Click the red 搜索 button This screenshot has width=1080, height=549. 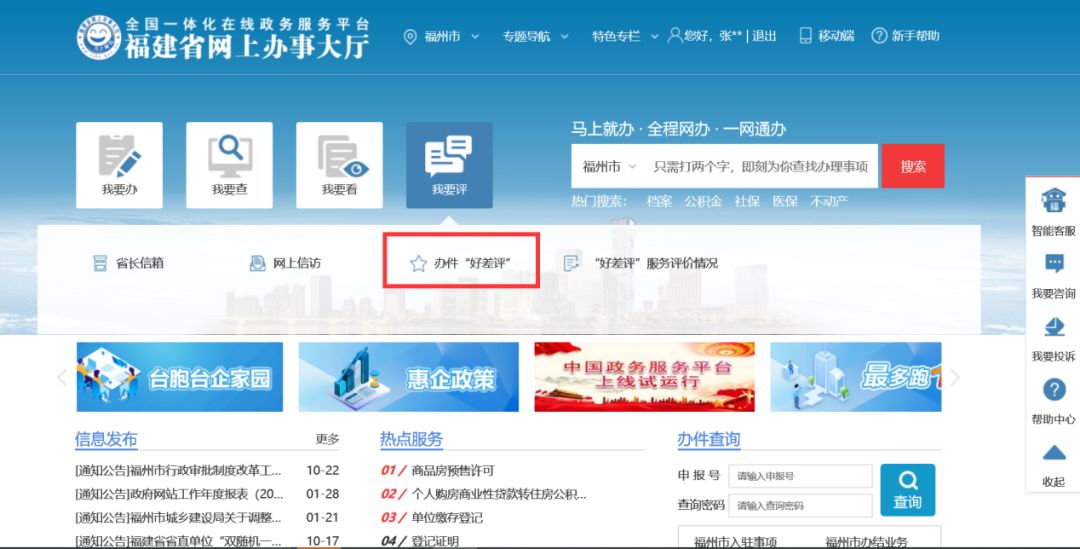pos(913,166)
